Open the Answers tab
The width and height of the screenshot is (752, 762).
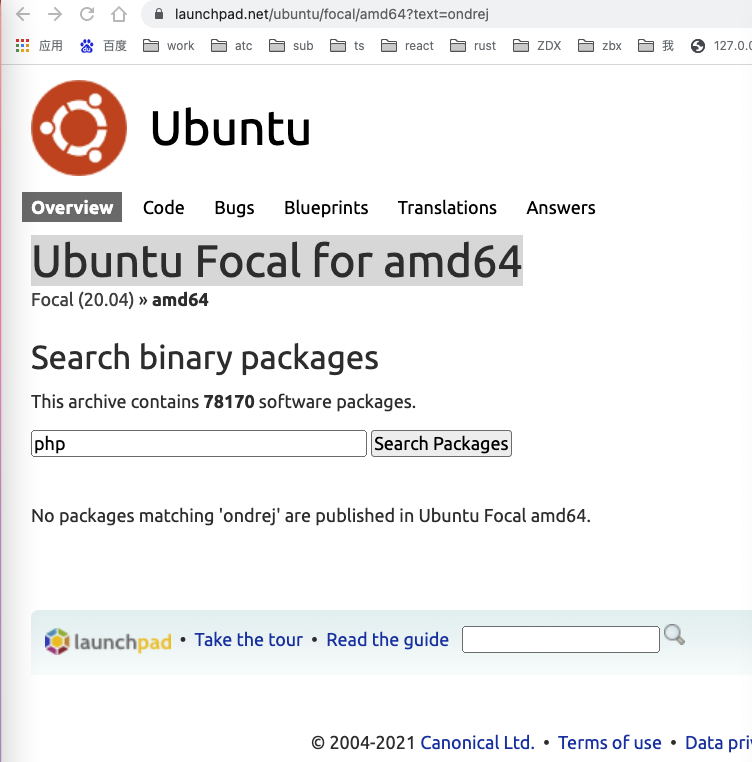pos(561,208)
